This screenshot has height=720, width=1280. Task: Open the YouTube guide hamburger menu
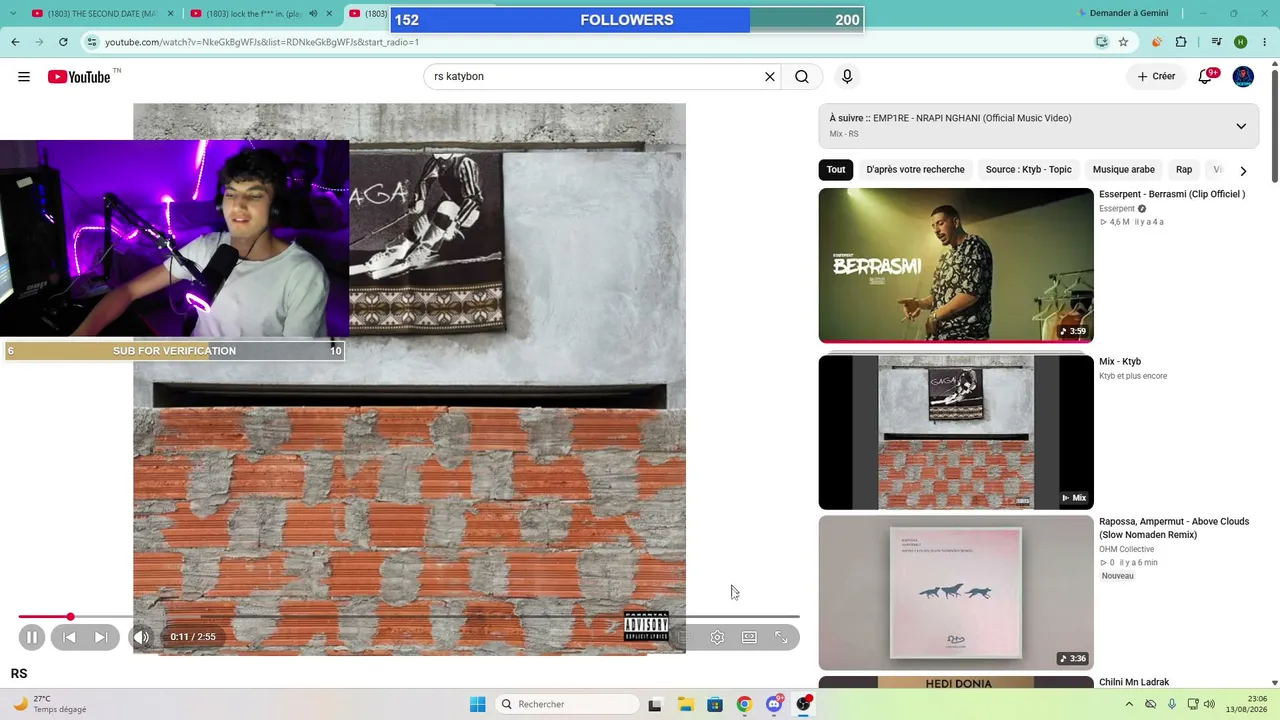pos(24,77)
